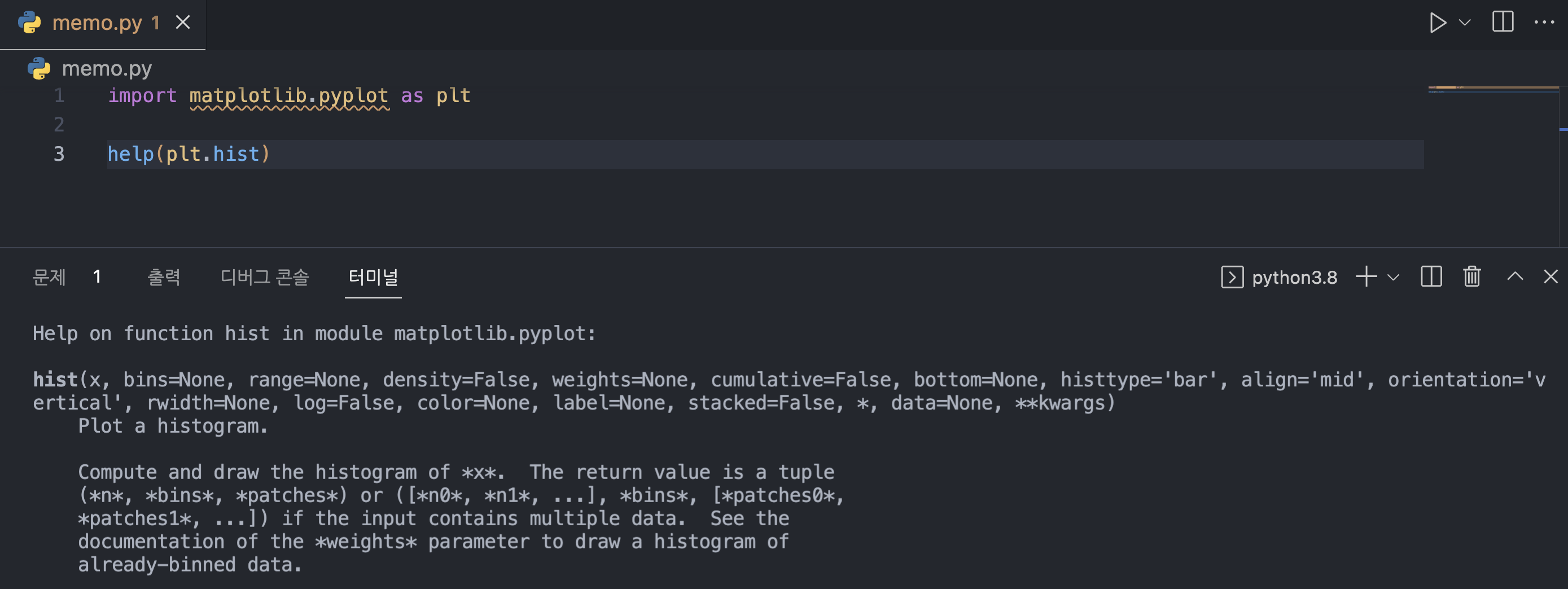Screen dimensions: 1568x589
Task: Click memo.py in the breadcrumb bar
Action: point(107,69)
